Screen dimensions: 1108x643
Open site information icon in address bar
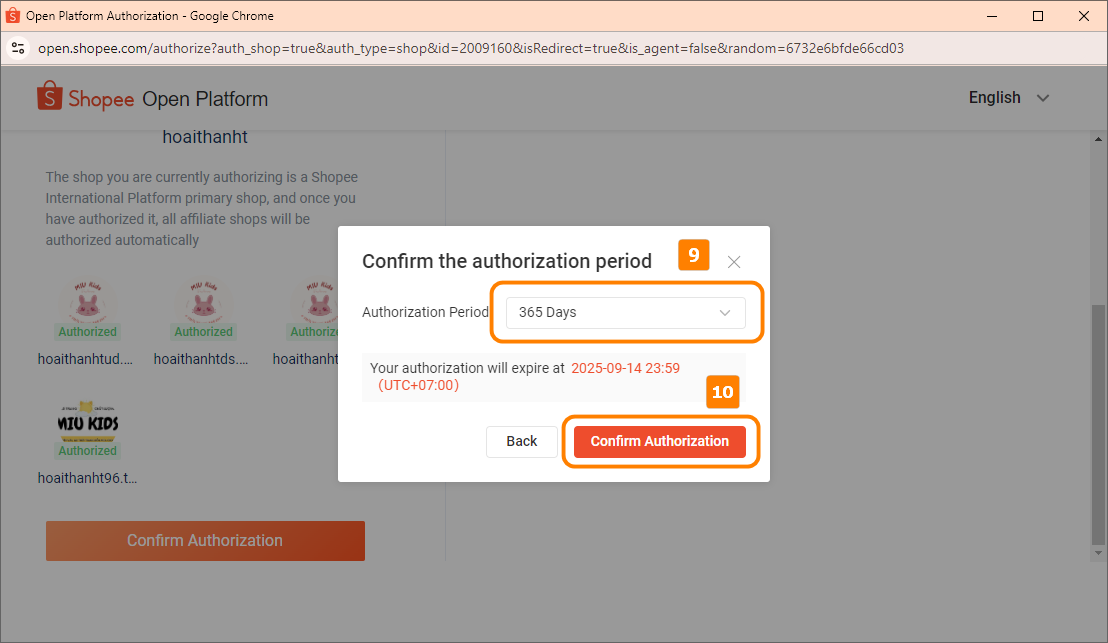[17, 48]
